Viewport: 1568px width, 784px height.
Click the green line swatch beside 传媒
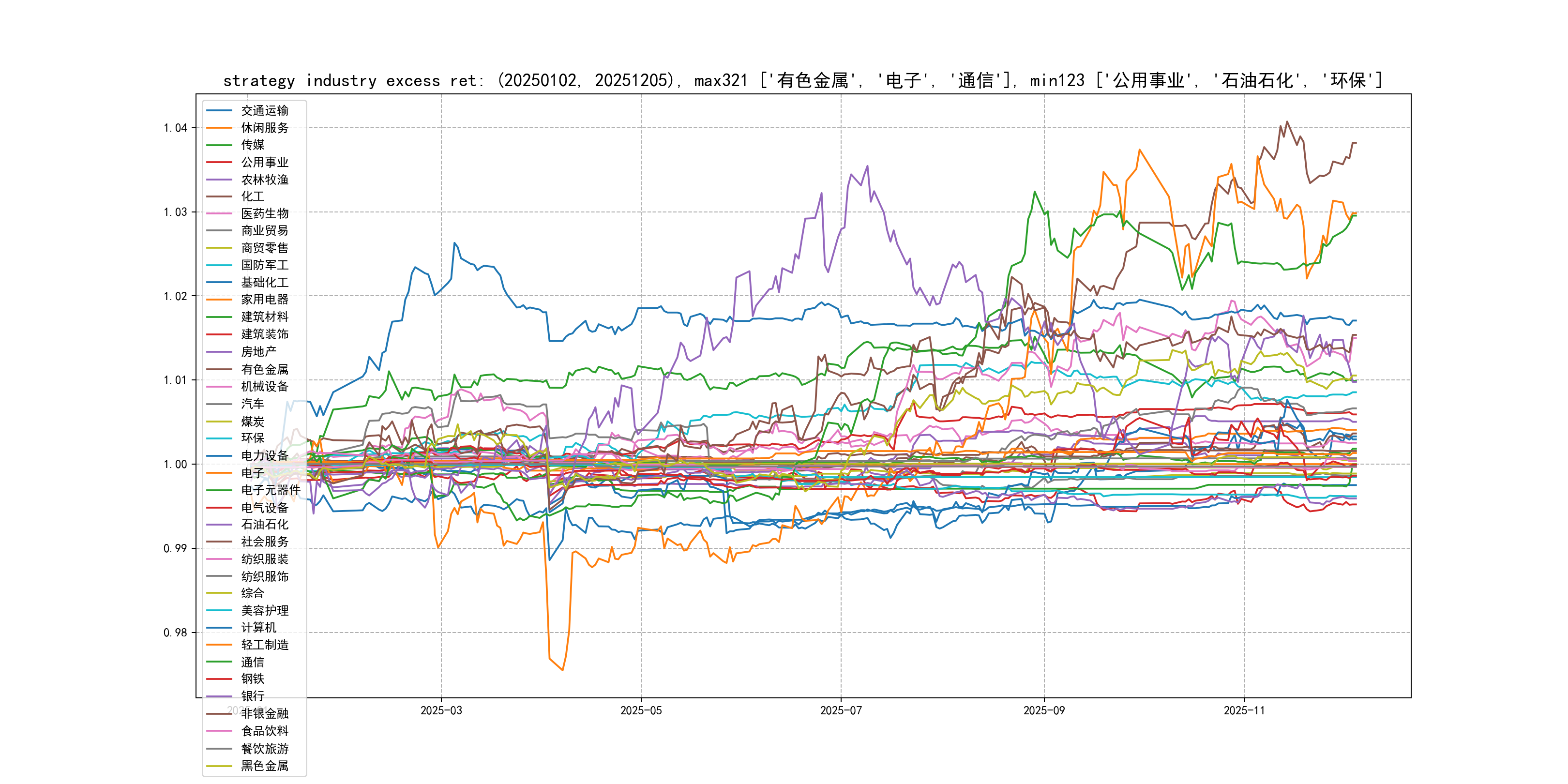(219, 145)
